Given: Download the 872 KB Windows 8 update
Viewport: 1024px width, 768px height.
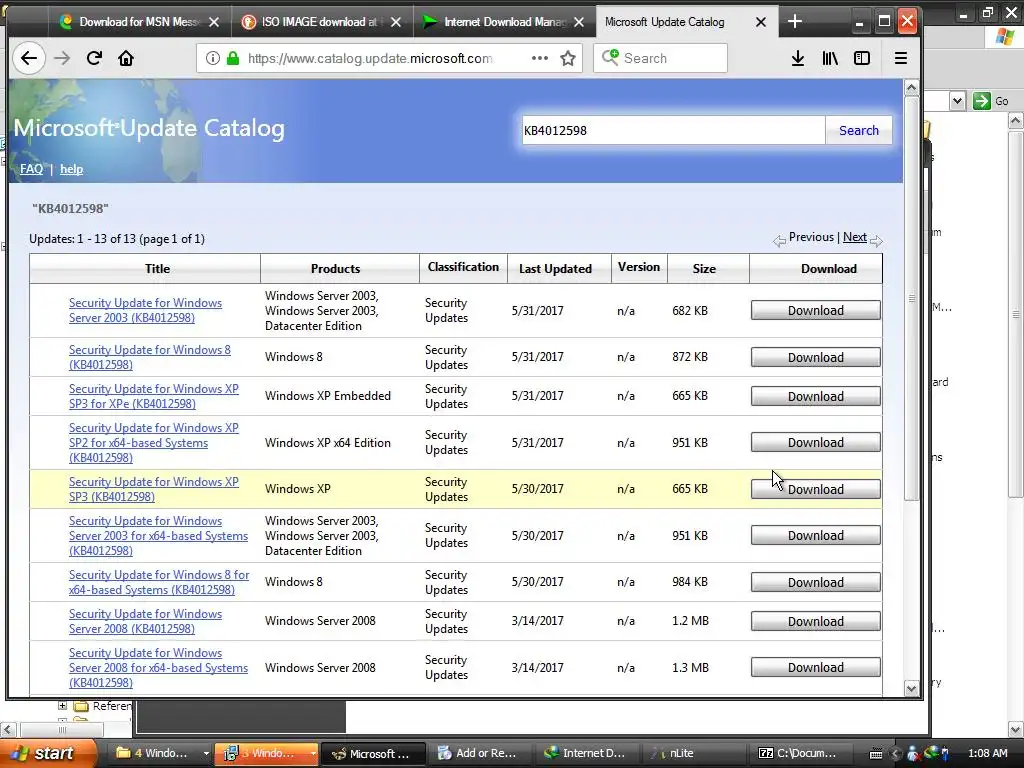Looking at the screenshot, I should (x=816, y=357).
